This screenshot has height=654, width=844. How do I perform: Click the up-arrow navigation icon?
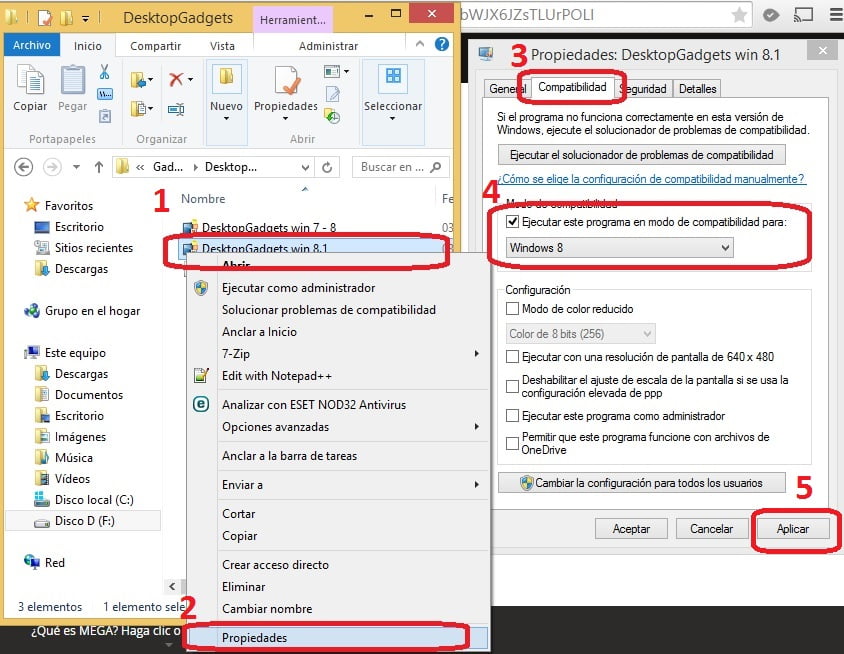pyautogui.click(x=99, y=167)
